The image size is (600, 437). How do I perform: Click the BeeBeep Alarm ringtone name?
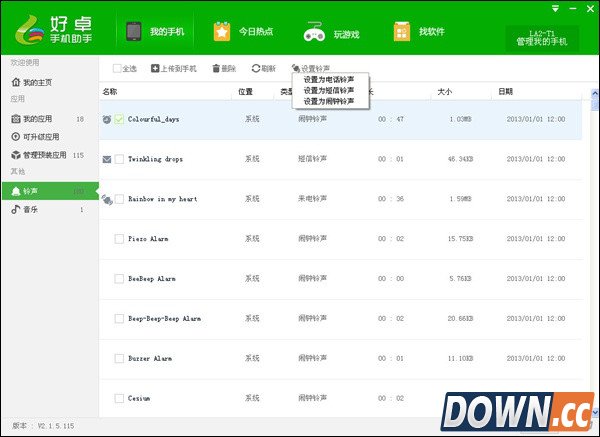(152, 279)
